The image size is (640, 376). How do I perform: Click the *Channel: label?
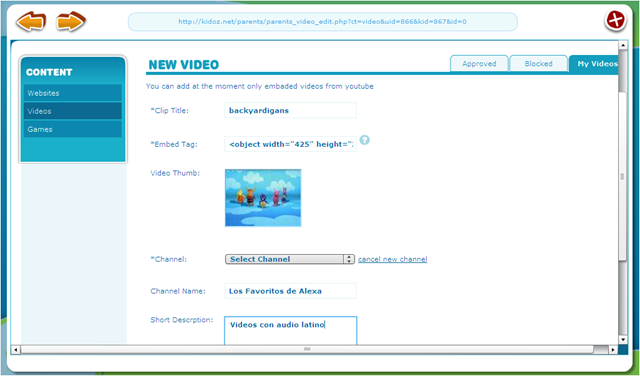[x=169, y=259]
